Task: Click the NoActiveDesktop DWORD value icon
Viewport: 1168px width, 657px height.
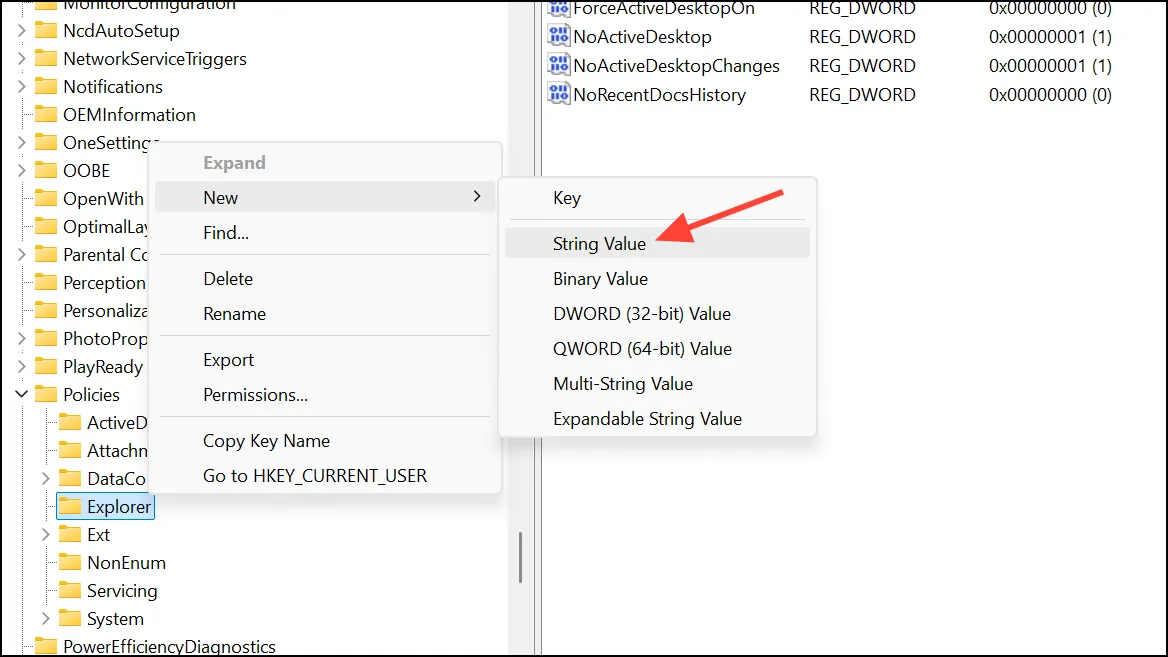Action: click(559, 36)
